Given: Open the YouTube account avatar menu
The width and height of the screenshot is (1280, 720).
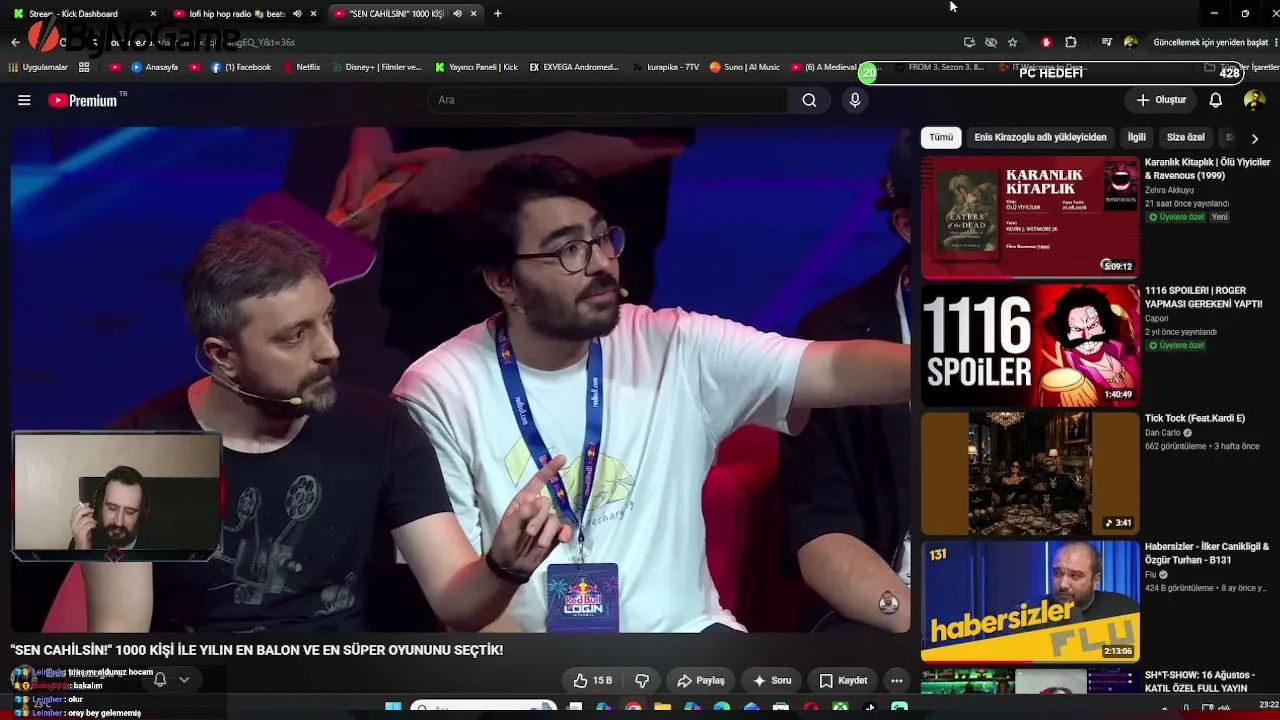Looking at the screenshot, I should click(x=1254, y=100).
